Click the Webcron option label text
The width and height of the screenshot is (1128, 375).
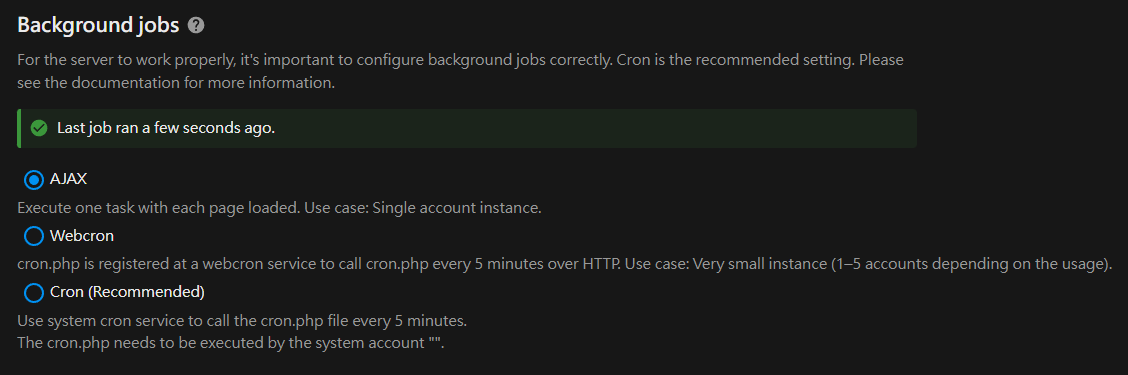click(x=82, y=235)
